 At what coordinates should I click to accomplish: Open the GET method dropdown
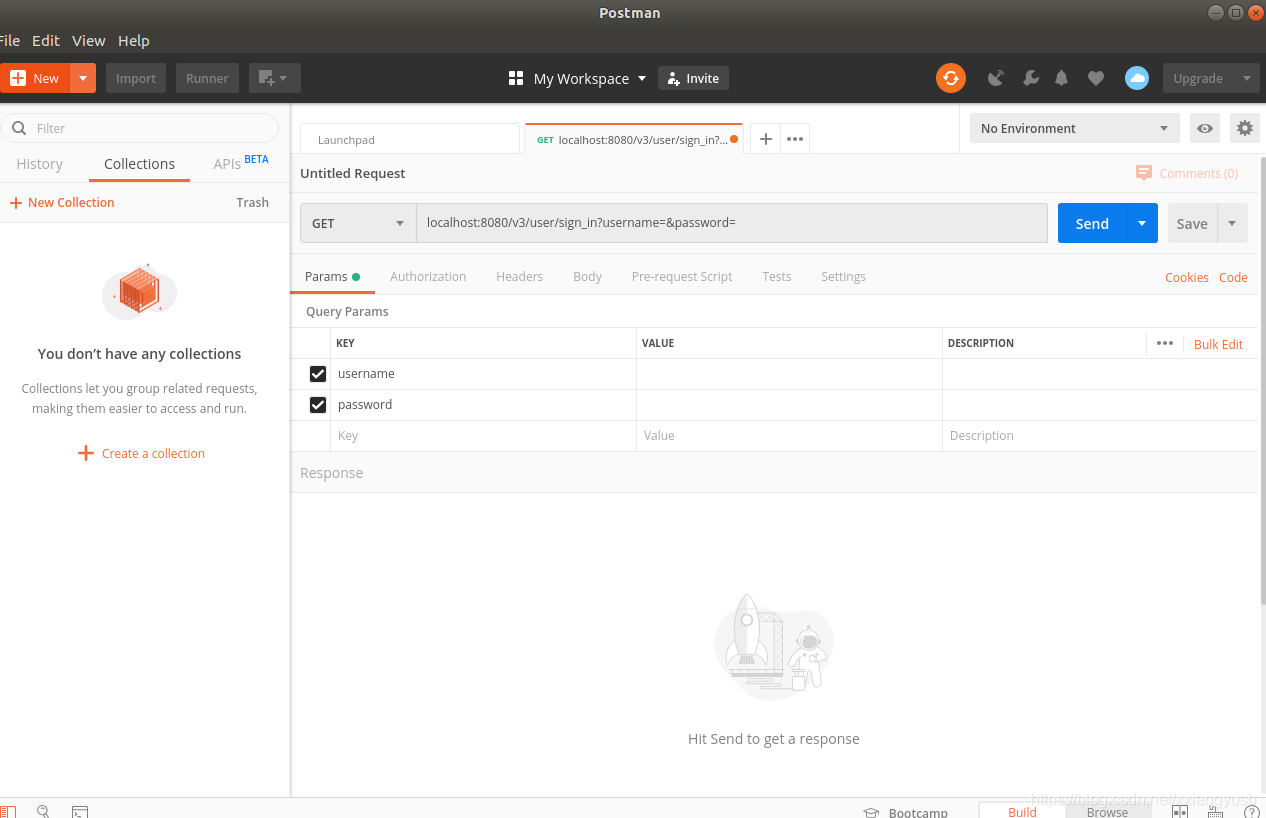(x=358, y=223)
